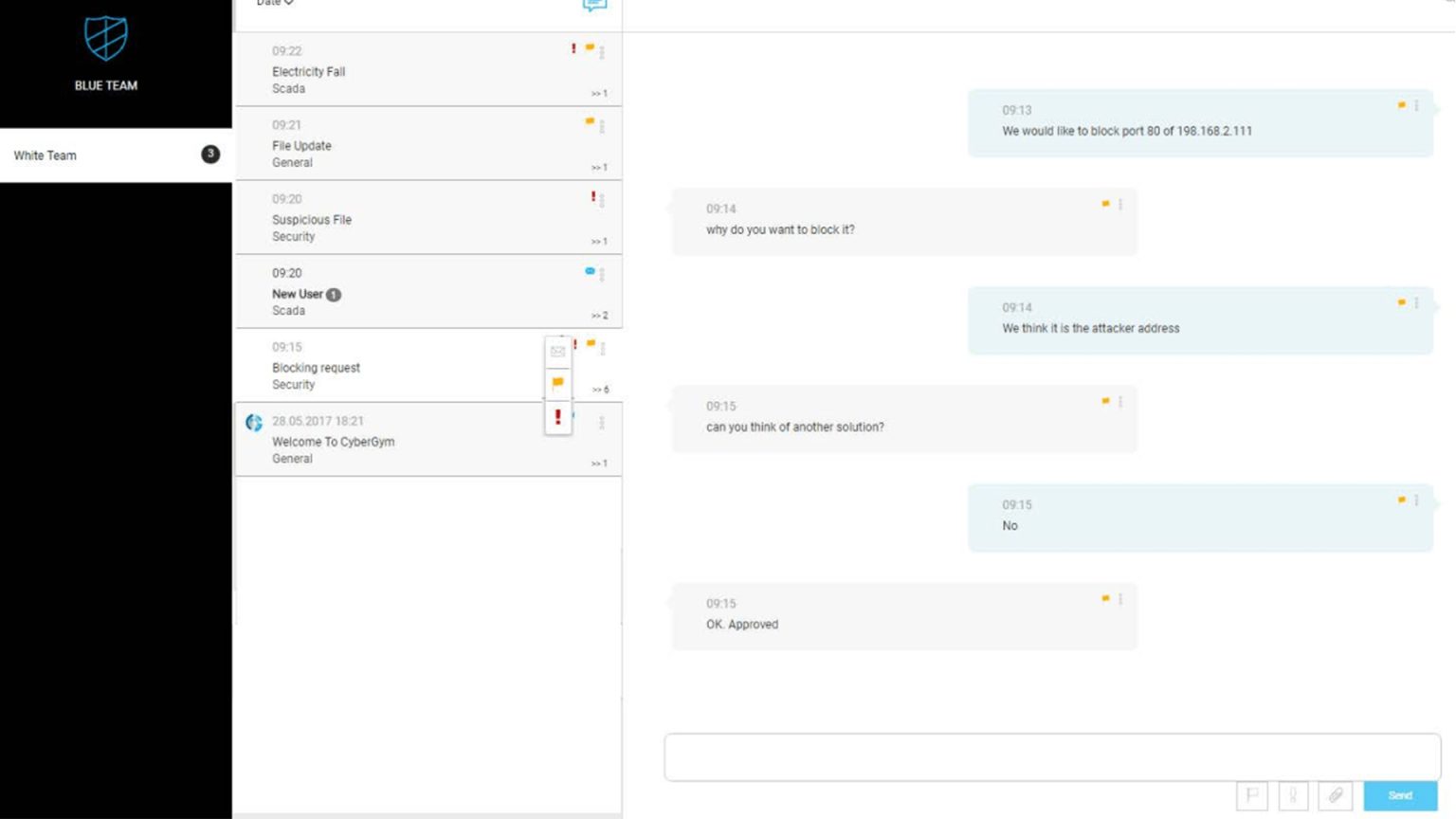Click the flag on the 09:13 block port message
Screen dimensions: 1456x819
tap(1401, 105)
